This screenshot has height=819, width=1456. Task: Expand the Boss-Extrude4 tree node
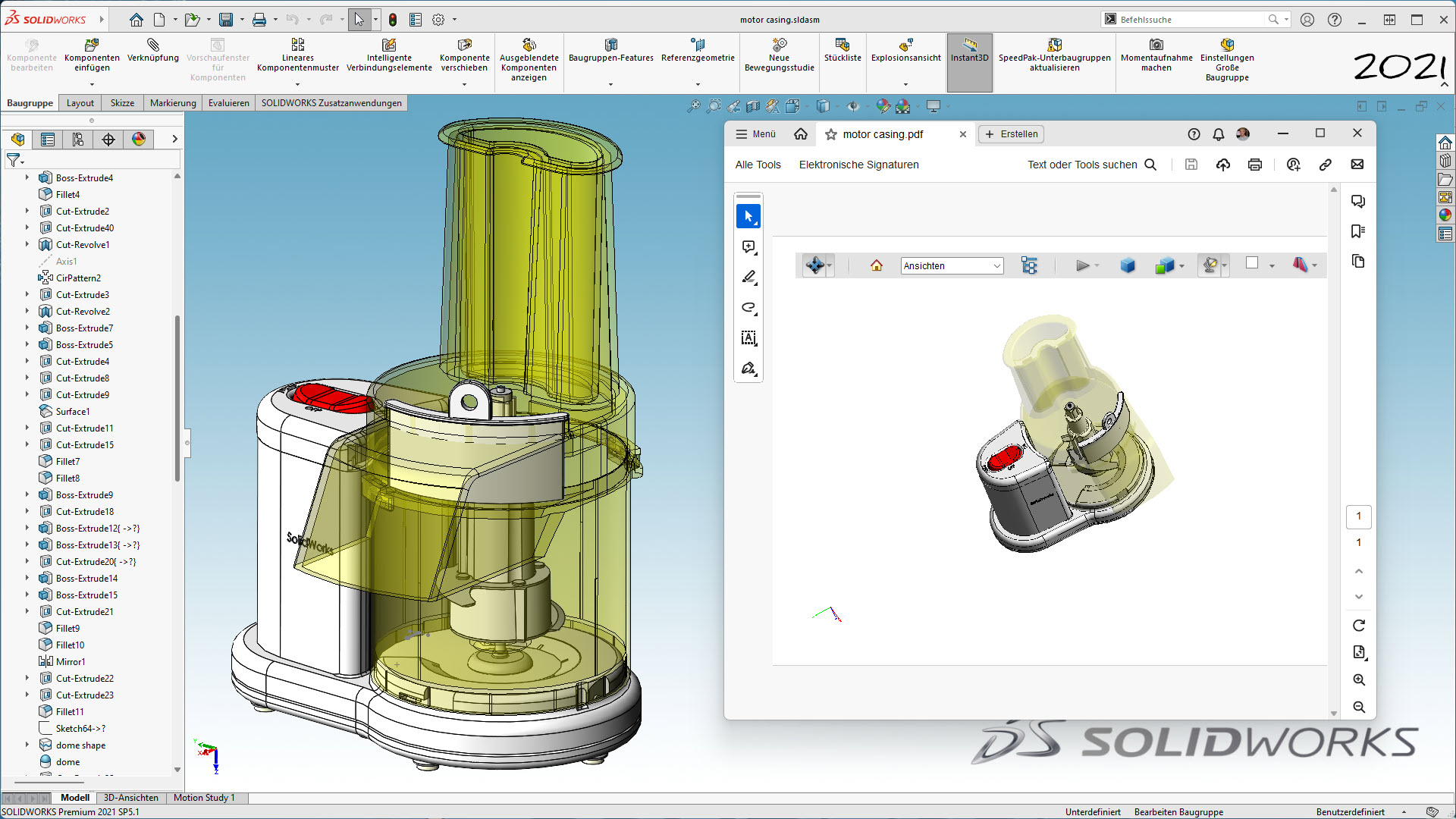tap(27, 177)
